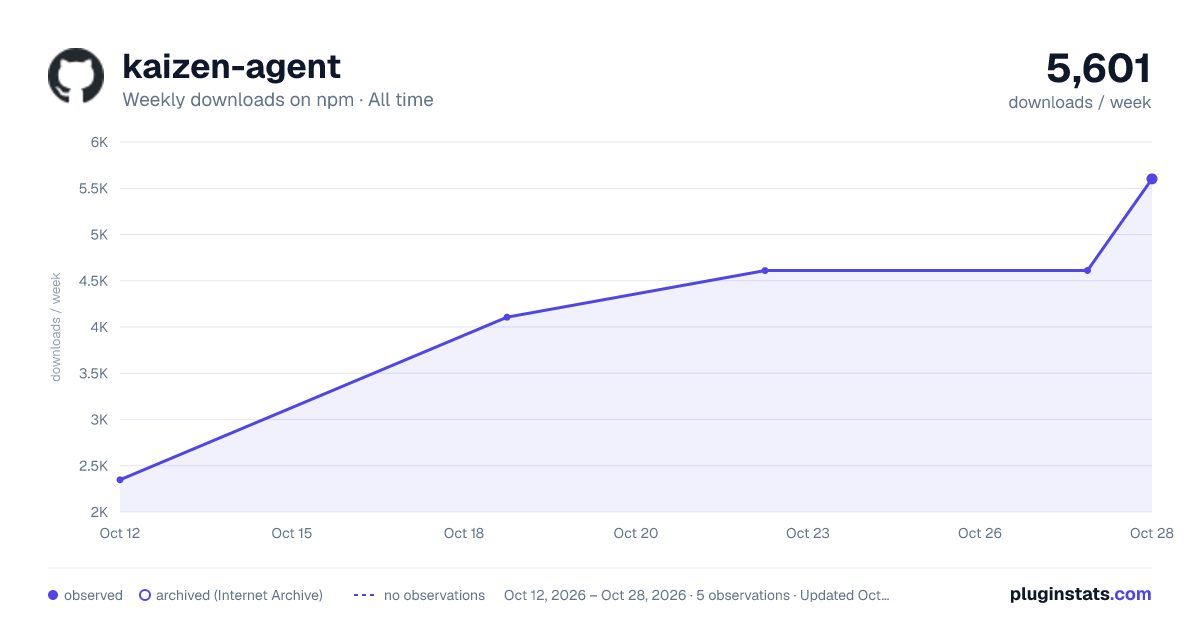Screen dimensions: 1200x630
Task: Click the GitHub logo avatar
Action: pyautogui.click(x=76, y=76)
